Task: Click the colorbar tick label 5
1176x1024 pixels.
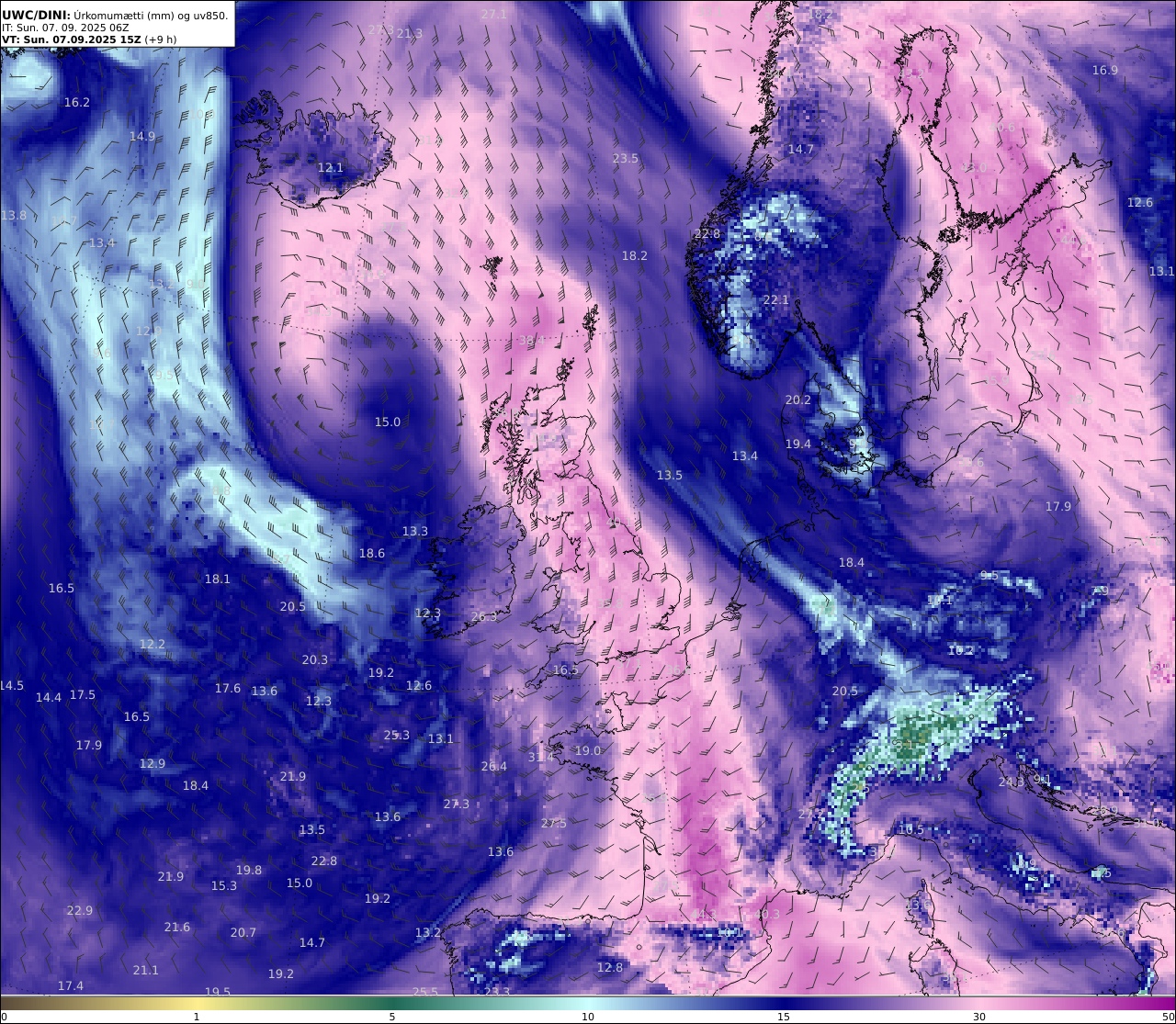Action: [x=392, y=1017]
